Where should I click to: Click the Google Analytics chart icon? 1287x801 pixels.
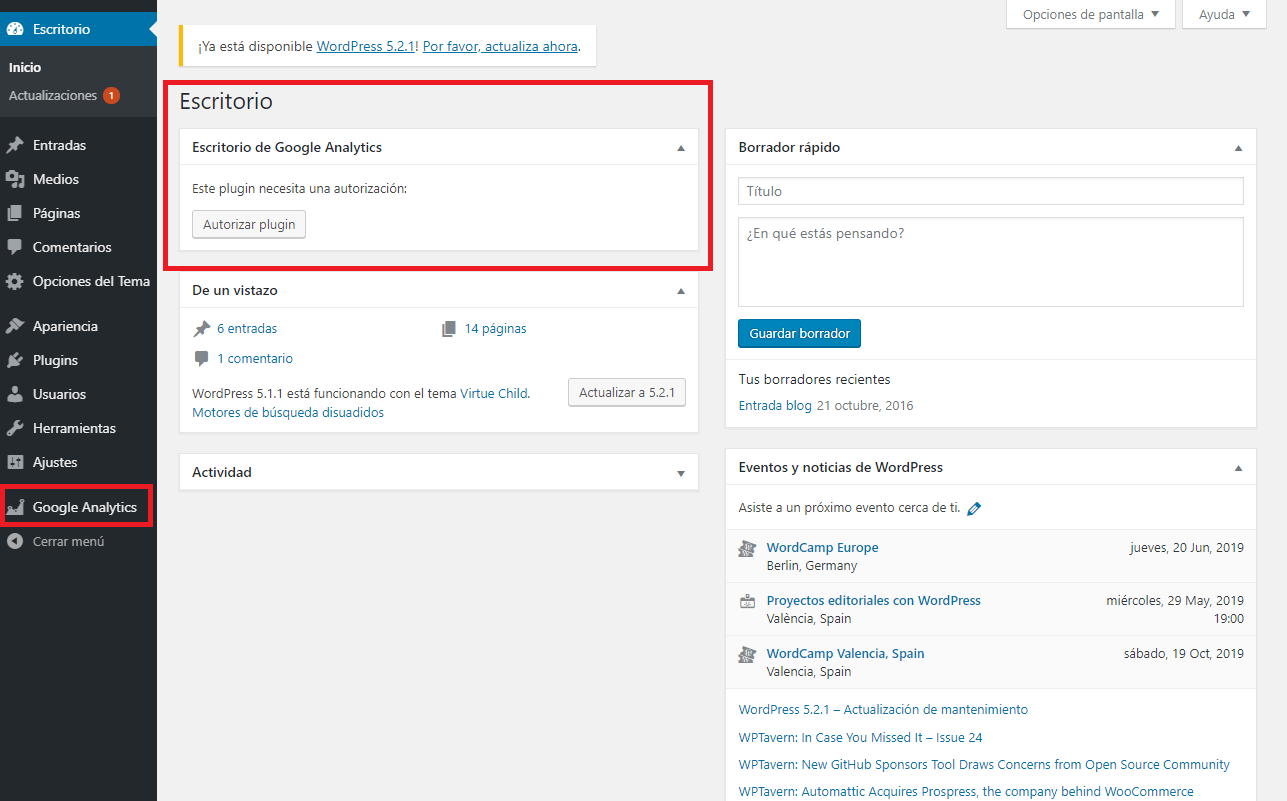coord(15,508)
